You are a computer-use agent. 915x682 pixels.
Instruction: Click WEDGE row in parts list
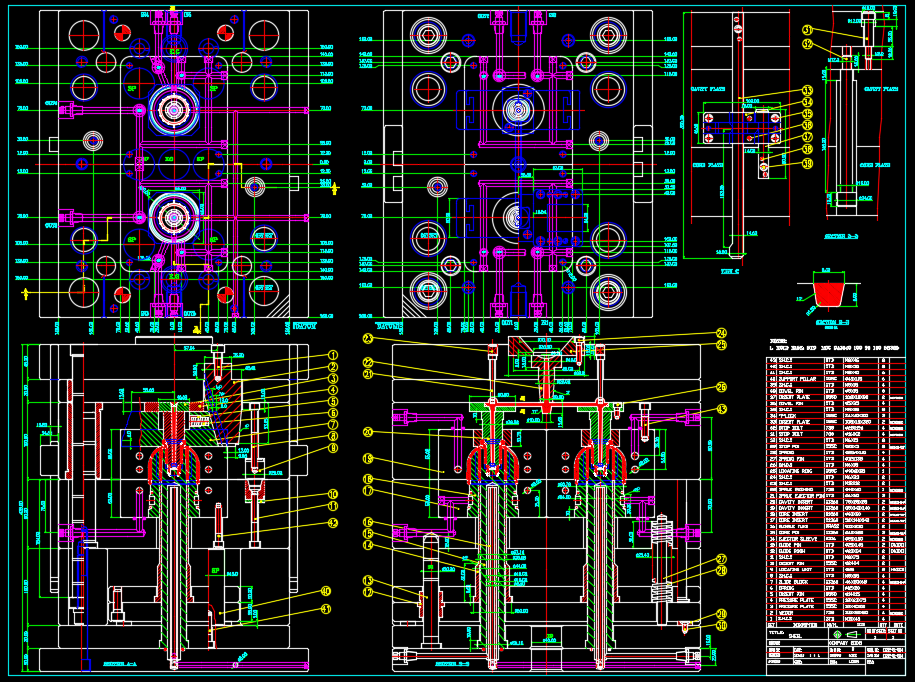[836, 613]
